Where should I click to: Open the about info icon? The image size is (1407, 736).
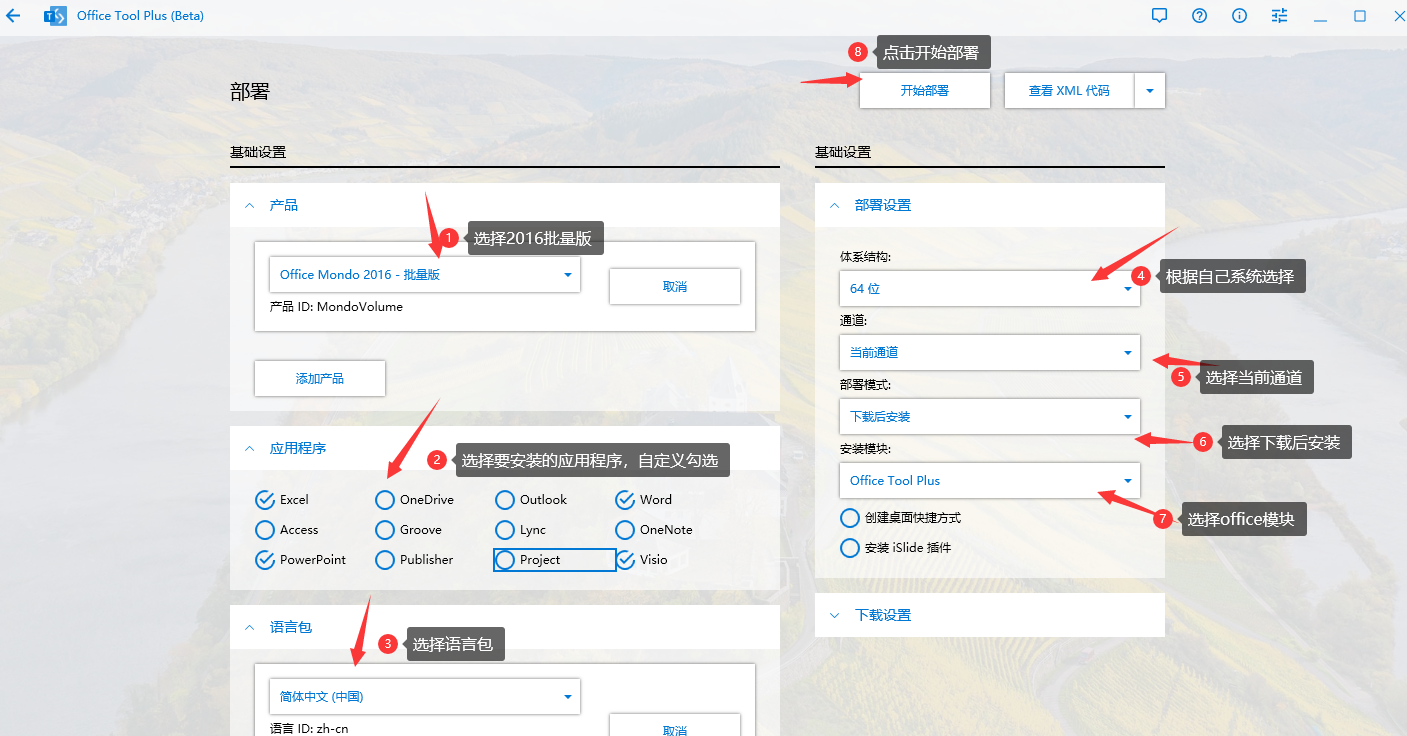[1239, 16]
